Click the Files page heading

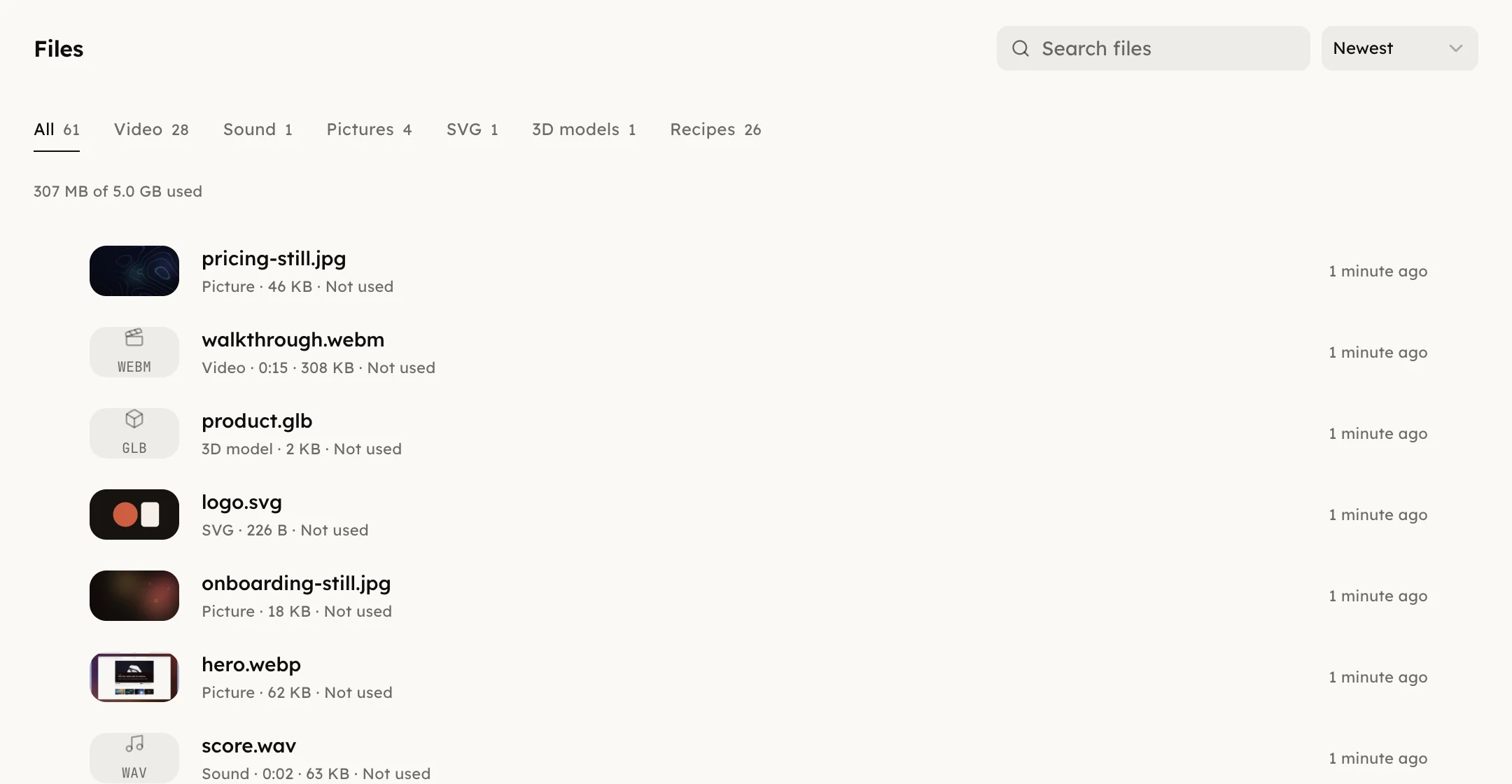(59, 49)
